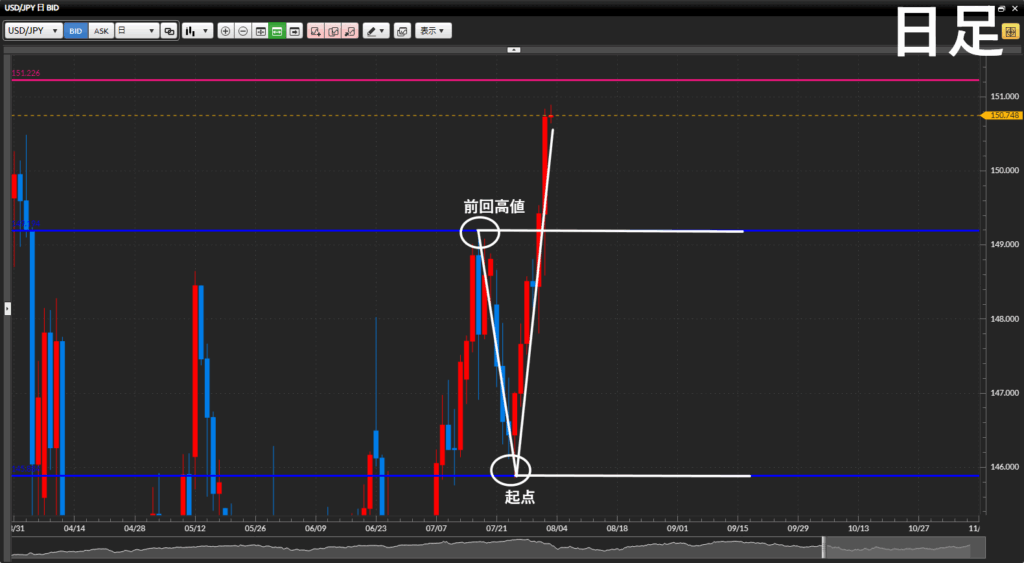
Task: Collapse the toolbar using the top center arrow
Action: 514,50
